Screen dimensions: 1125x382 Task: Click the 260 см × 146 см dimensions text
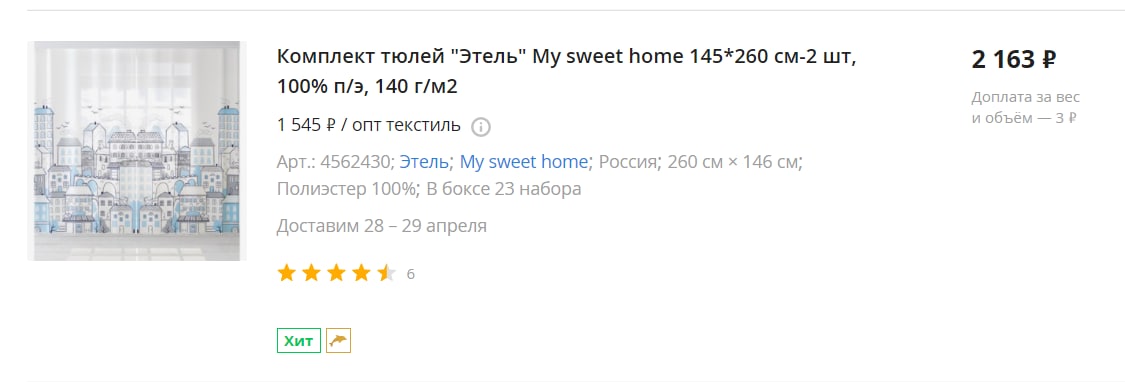733,162
